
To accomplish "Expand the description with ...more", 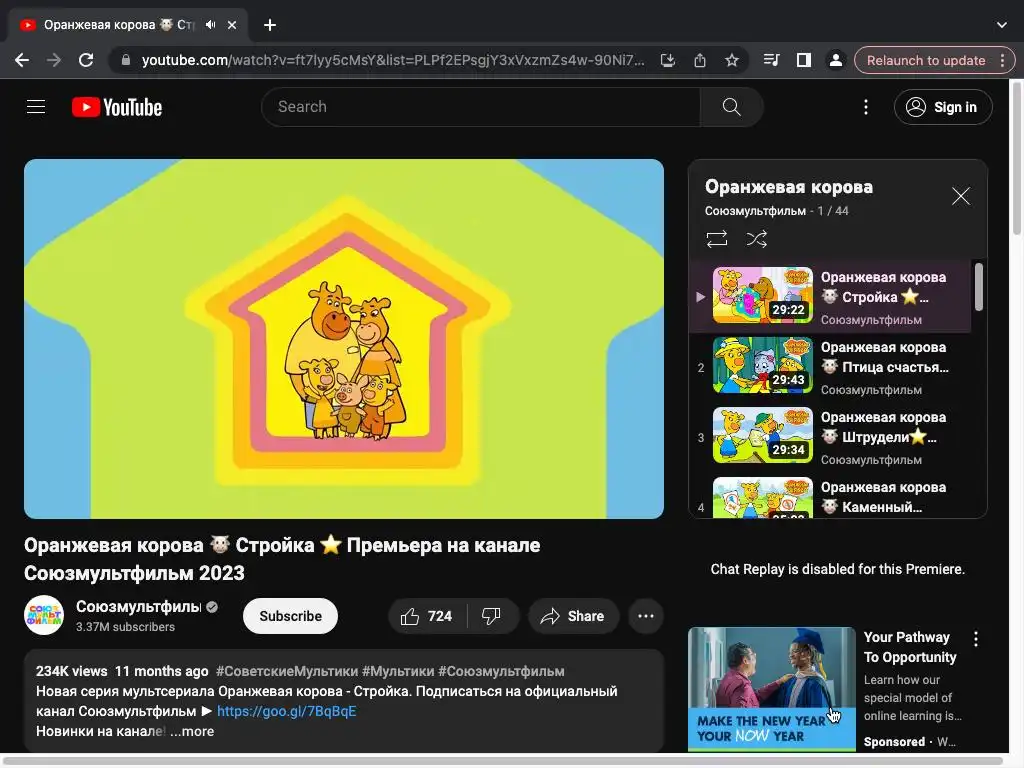I will pyautogui.click(x=192, y=731).
